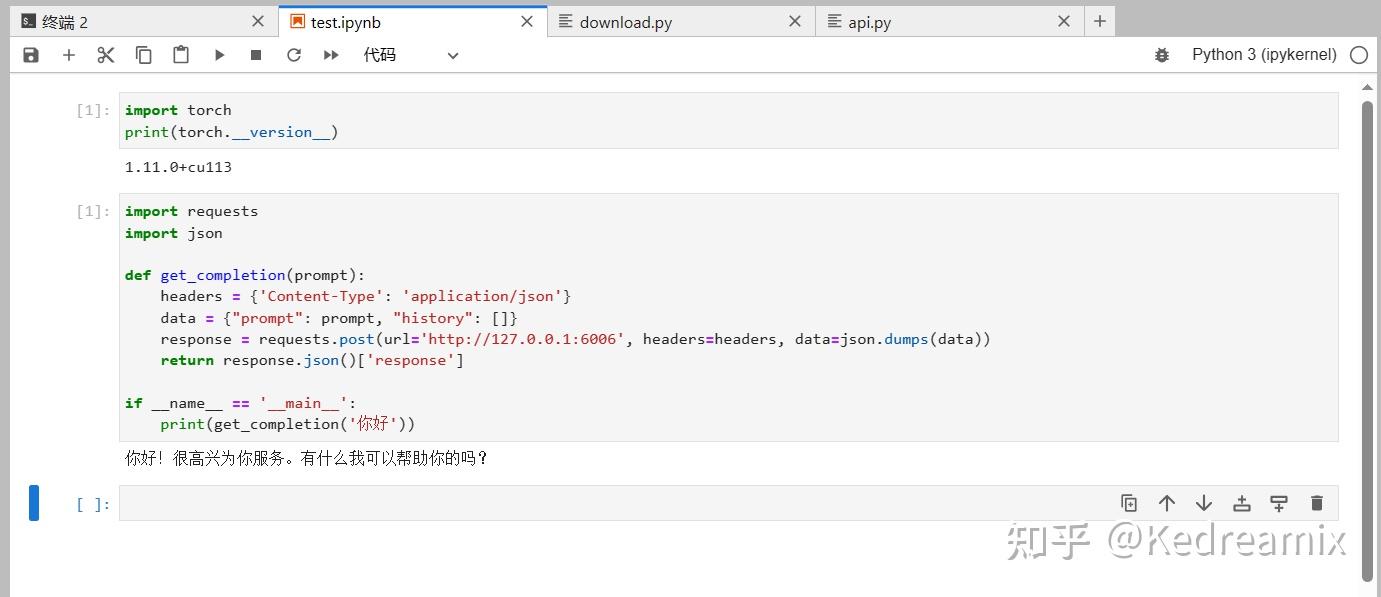Screen dimensions: 1381x597
Task: Copy the selected cell in the toolbar
Action: pyautogui.click(x=143, y=55)
